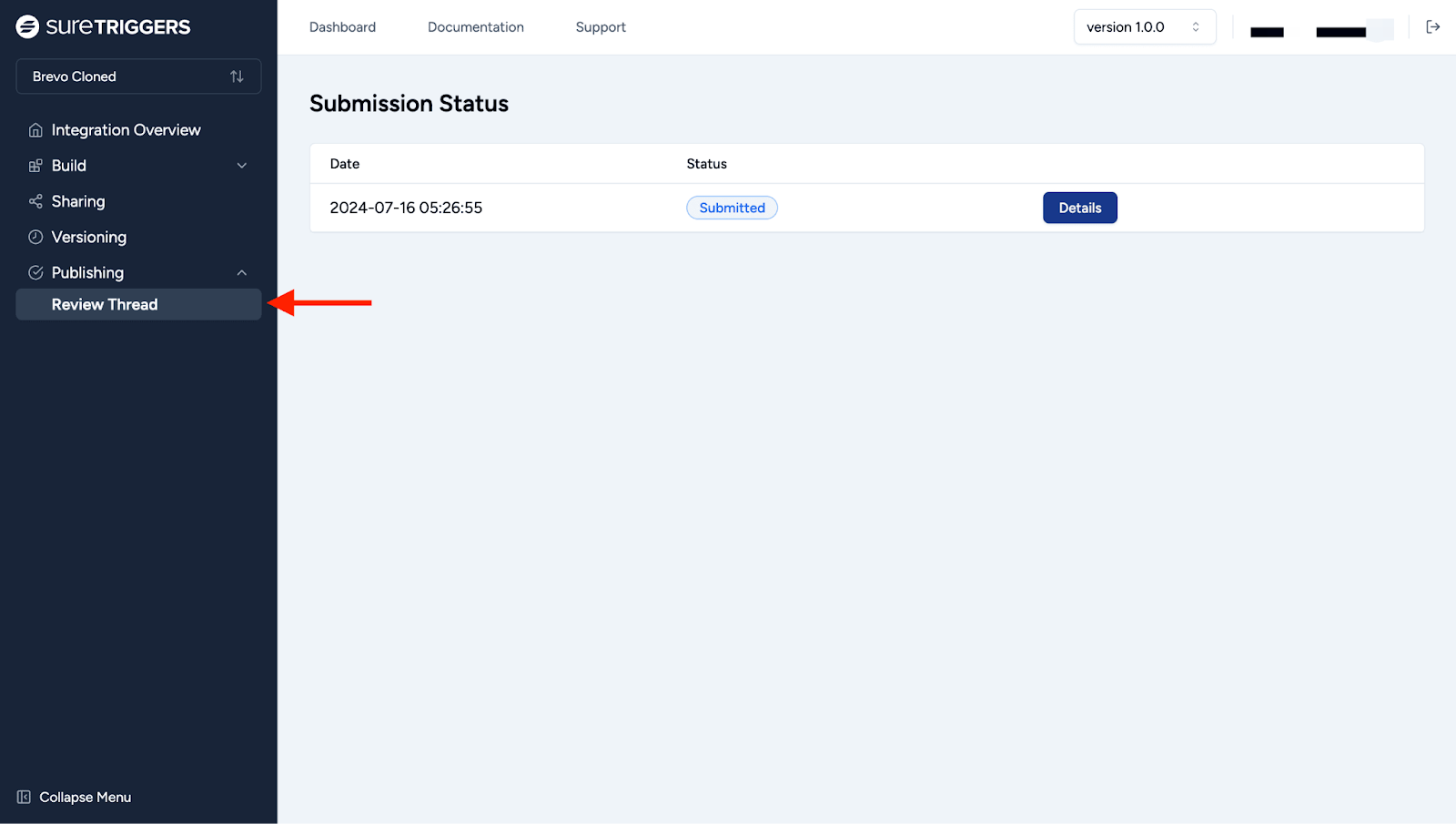Viewport: 1456px width, 824px height.
Task: Click the logout icon in header
Action: click(1432, 27)
